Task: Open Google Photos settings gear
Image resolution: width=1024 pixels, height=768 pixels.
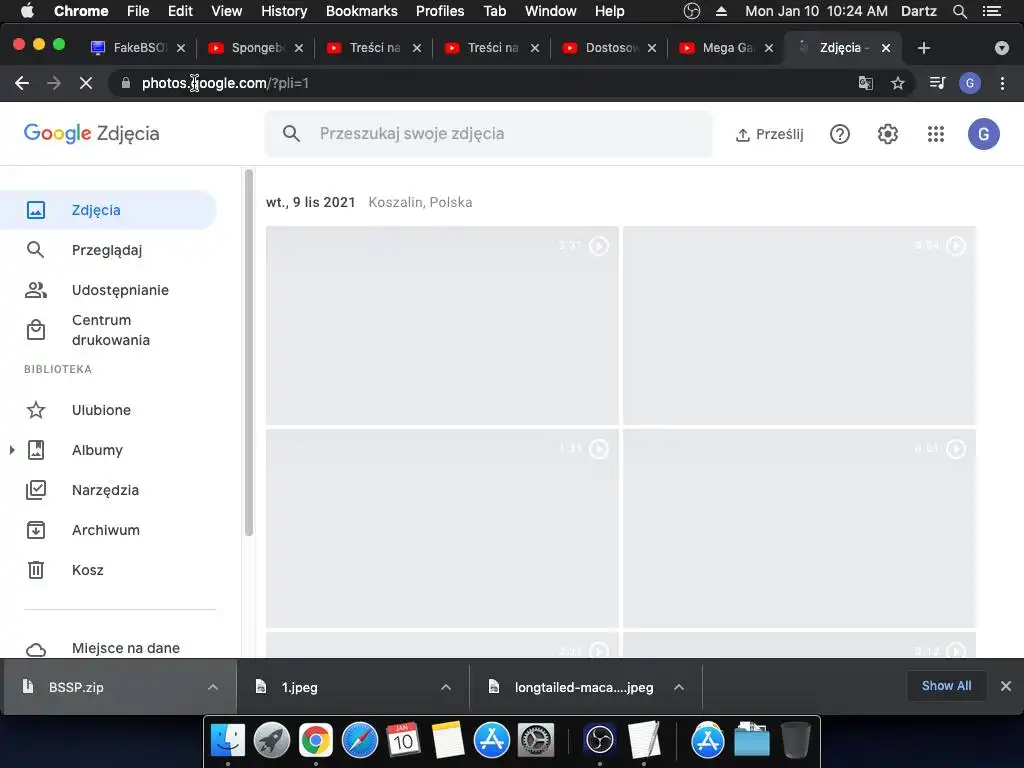Action: point(888,134)
